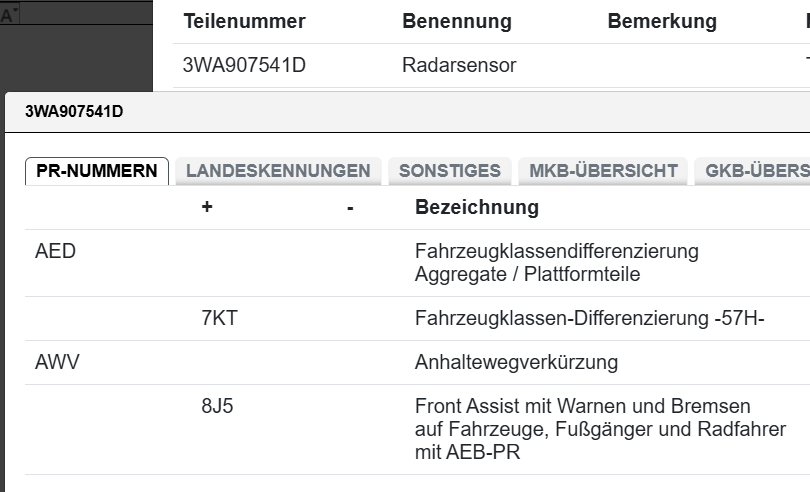Screen dimensions: 810x492
Task: Select part number 3WA907541D in the table
Action: [244, 66]
